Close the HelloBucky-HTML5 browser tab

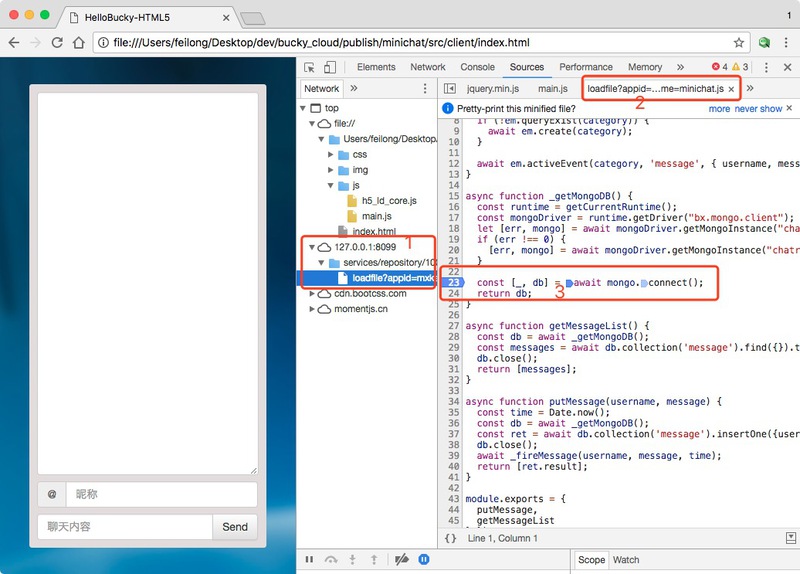click(226, 18)
